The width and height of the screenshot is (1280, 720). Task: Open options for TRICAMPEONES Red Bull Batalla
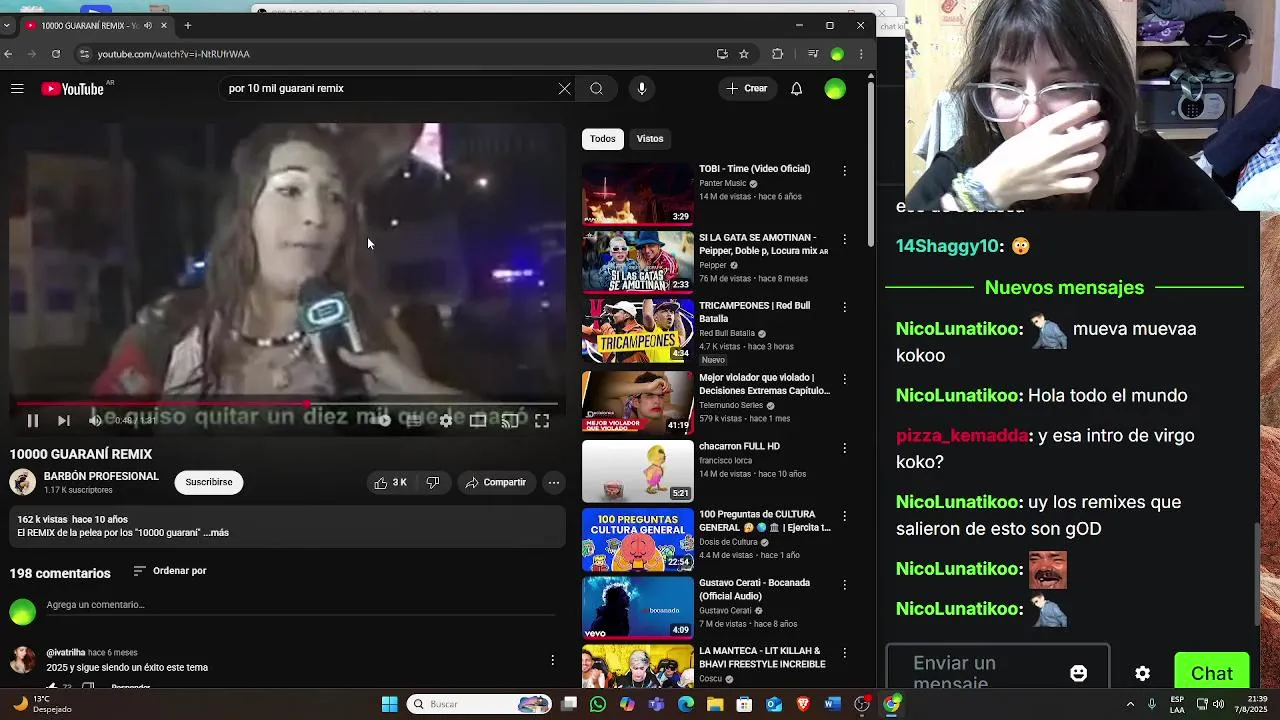point(845,308)
